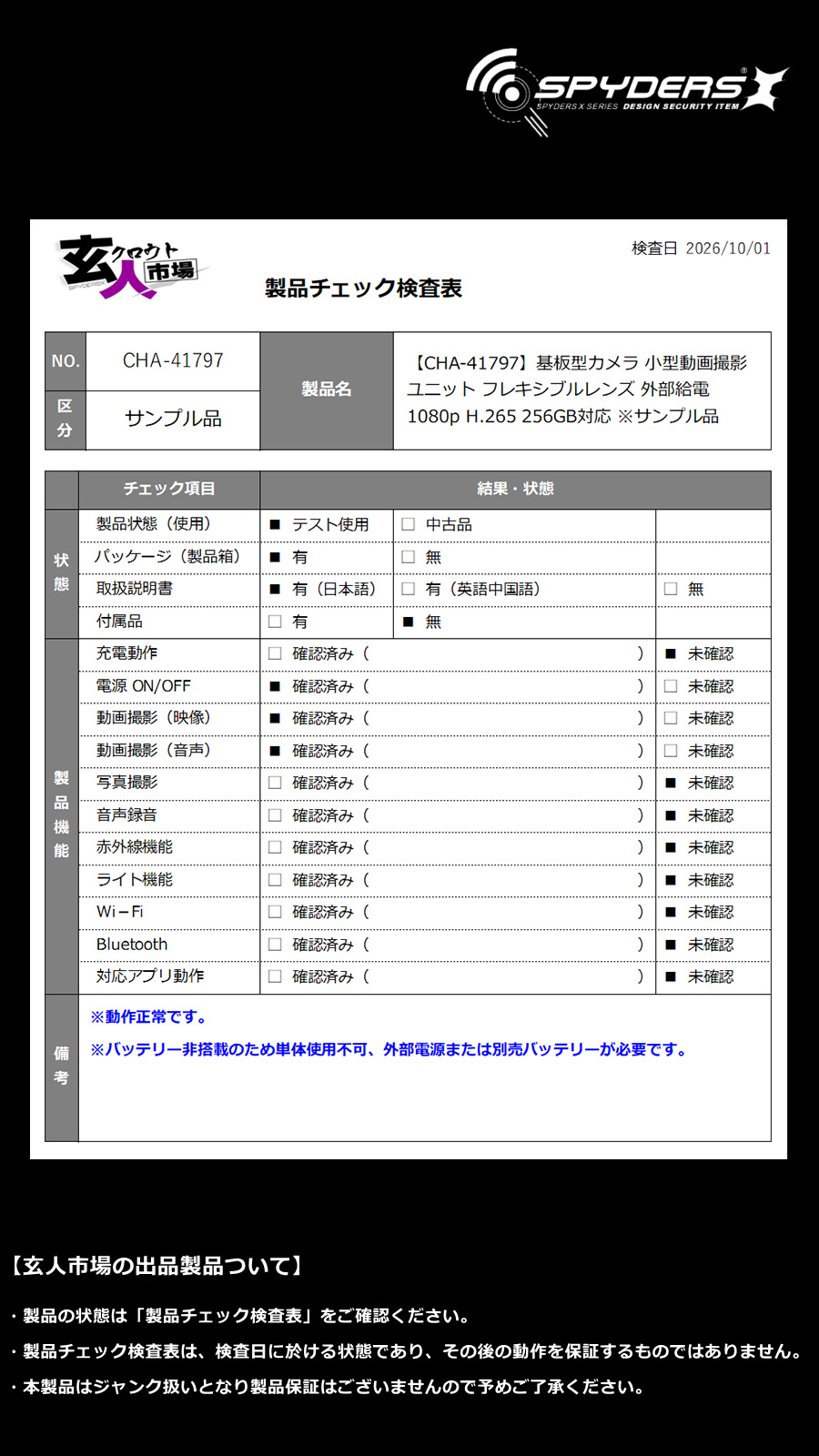Image resolution: width=819 pixels, height=1456 pixels.
Task: Toggle 充電動作 未確認 checkbox
Action: click(671, 653)
